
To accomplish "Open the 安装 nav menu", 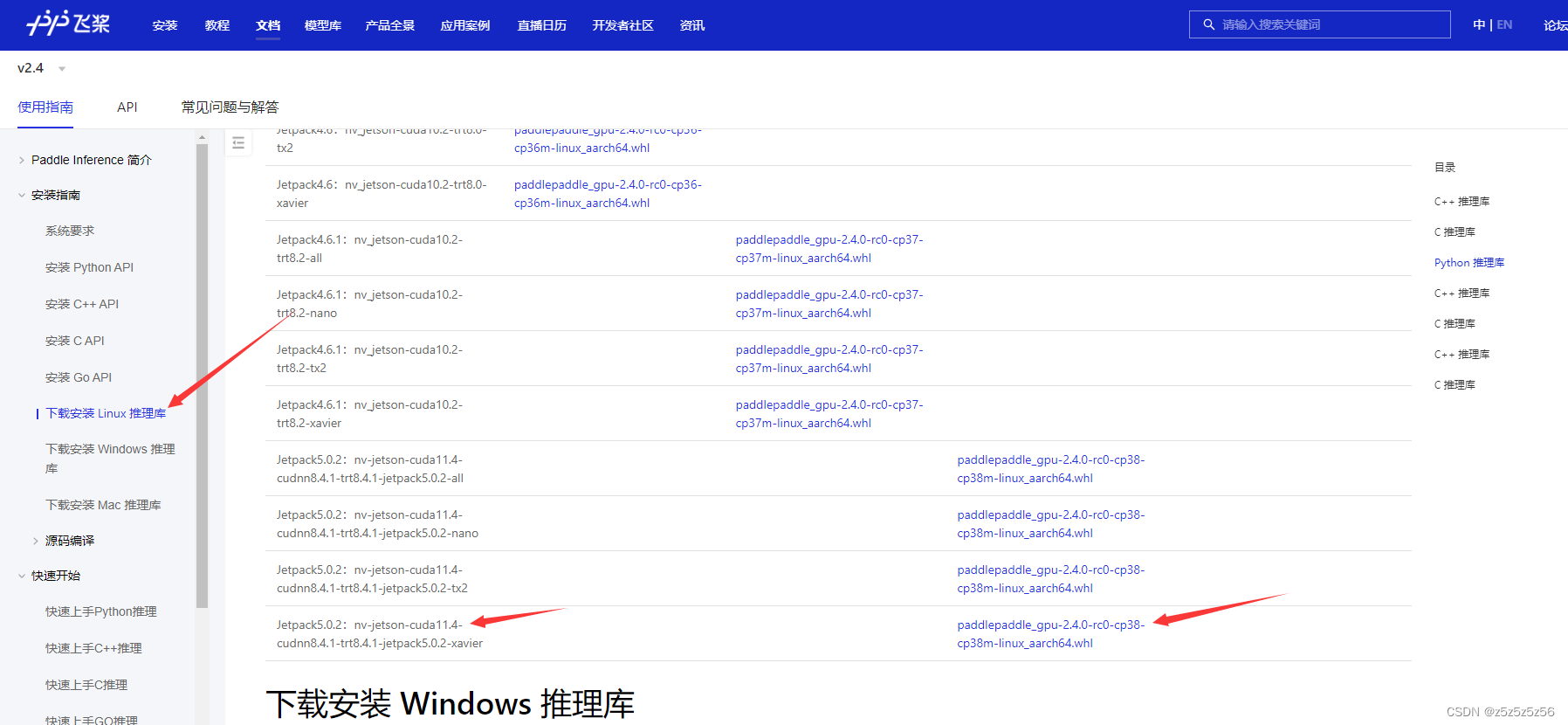I will tap(165, 25).
